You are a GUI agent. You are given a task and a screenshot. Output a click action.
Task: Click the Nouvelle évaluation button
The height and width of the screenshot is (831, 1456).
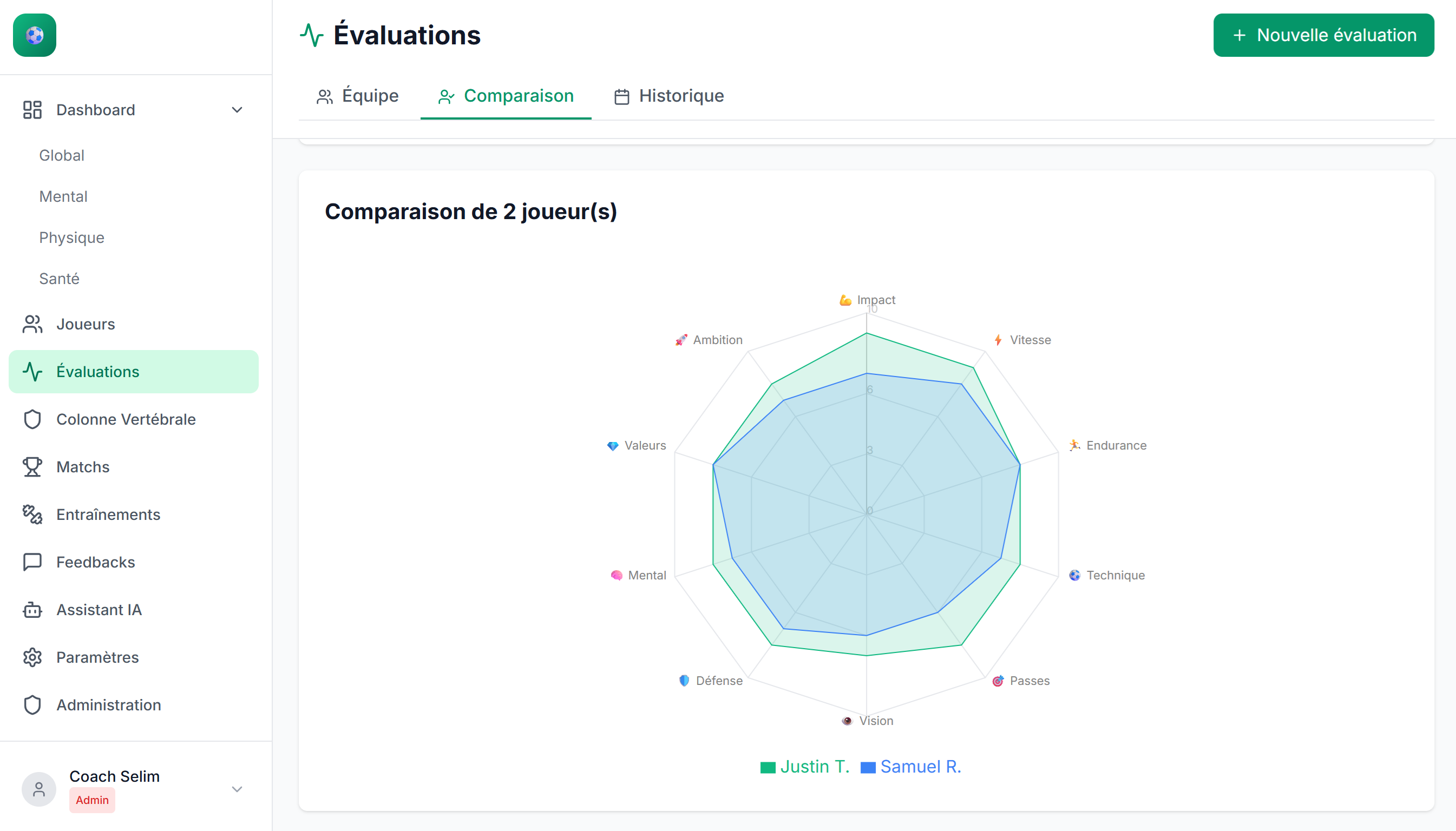(1323, 35)
